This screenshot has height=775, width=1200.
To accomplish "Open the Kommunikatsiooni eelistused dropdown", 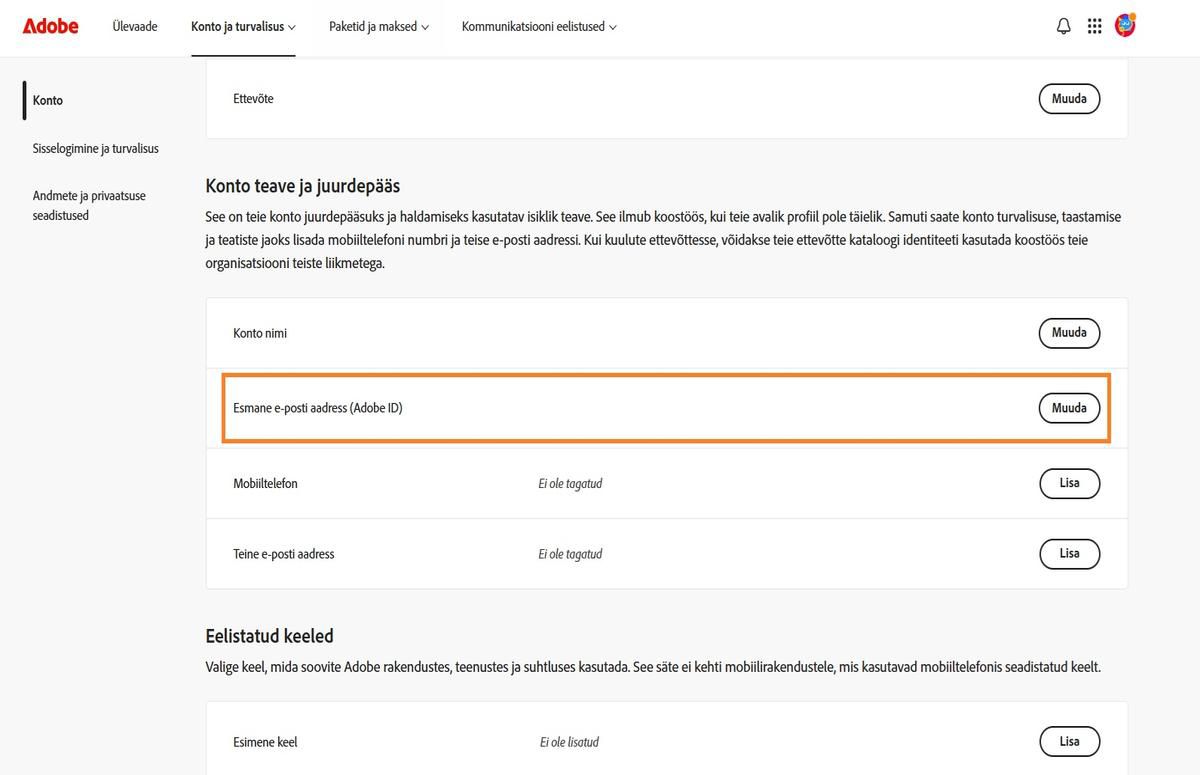I will point(539,26).
